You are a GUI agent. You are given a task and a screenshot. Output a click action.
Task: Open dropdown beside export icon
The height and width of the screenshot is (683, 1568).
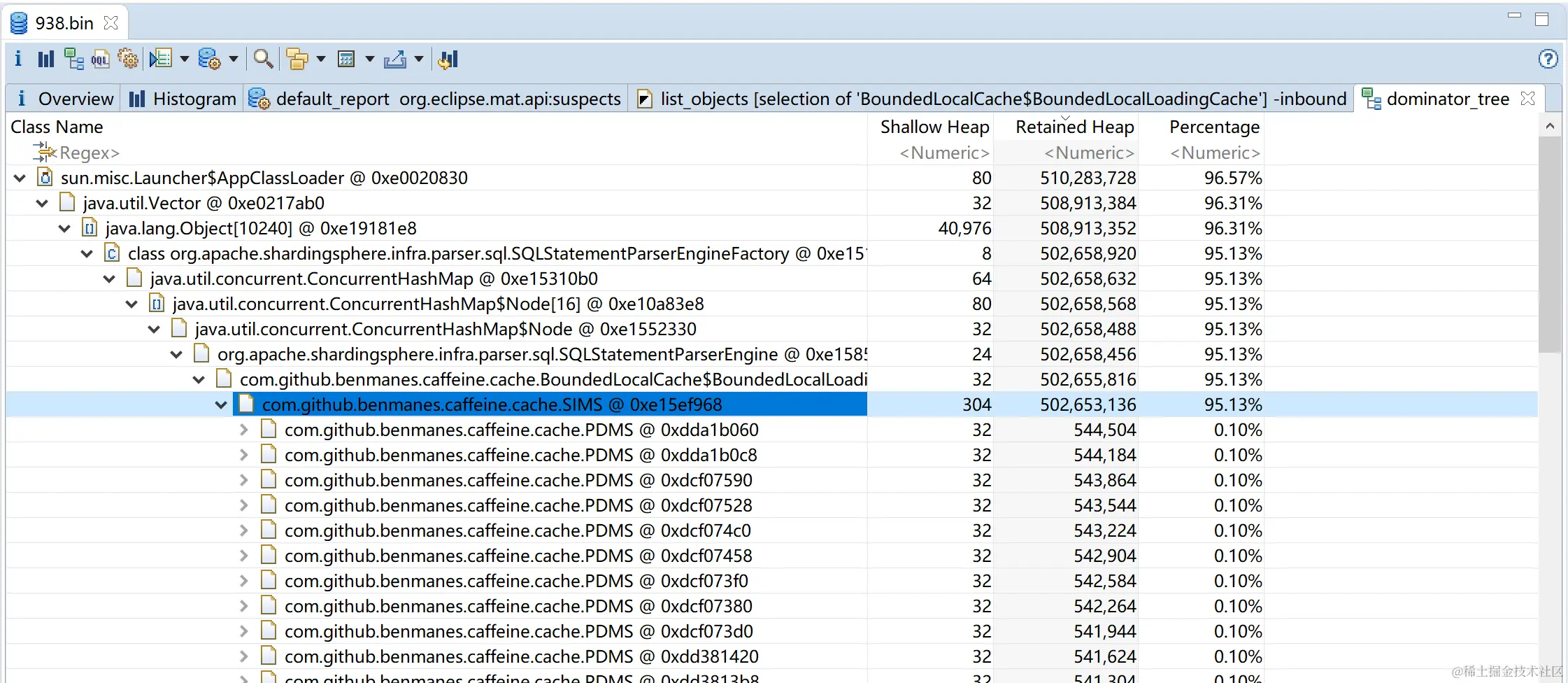point(419,59)
